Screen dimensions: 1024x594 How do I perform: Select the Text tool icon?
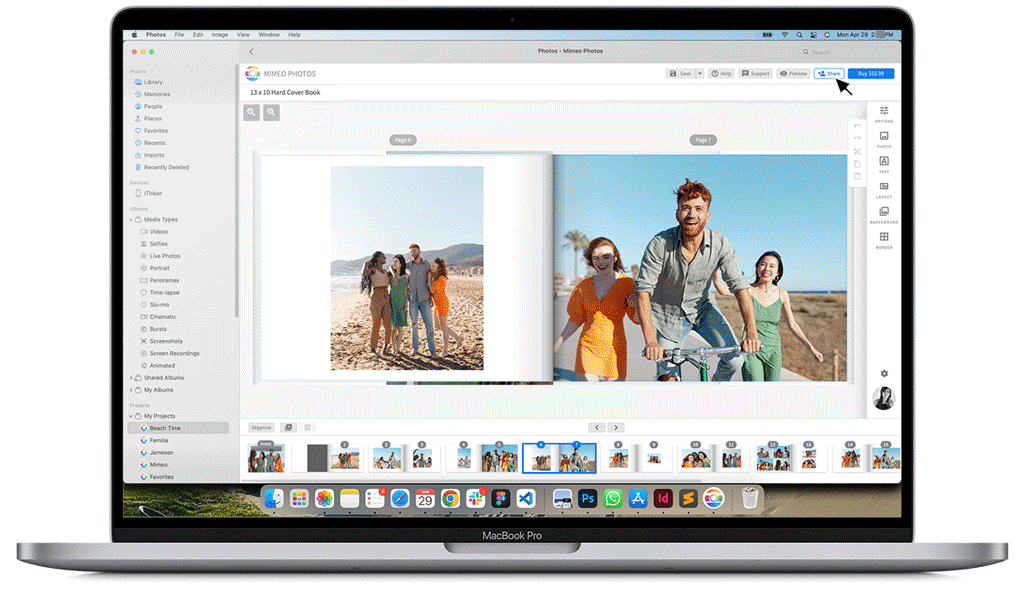coord(884,161)
